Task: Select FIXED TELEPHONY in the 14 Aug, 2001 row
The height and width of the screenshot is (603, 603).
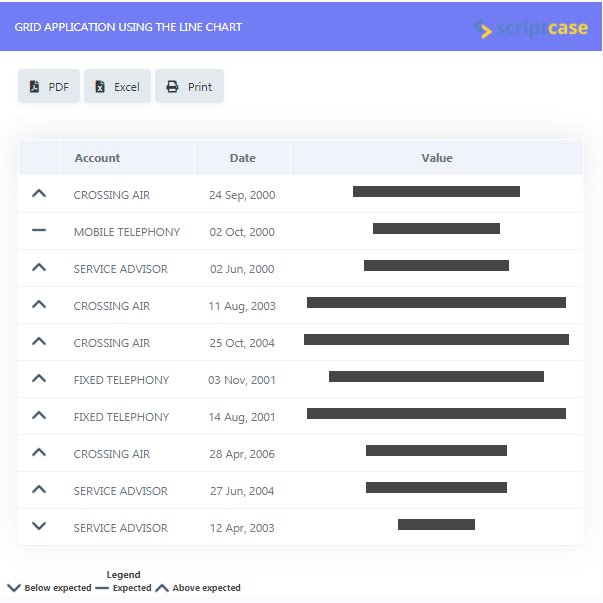Action: click(x=121, y=417)
